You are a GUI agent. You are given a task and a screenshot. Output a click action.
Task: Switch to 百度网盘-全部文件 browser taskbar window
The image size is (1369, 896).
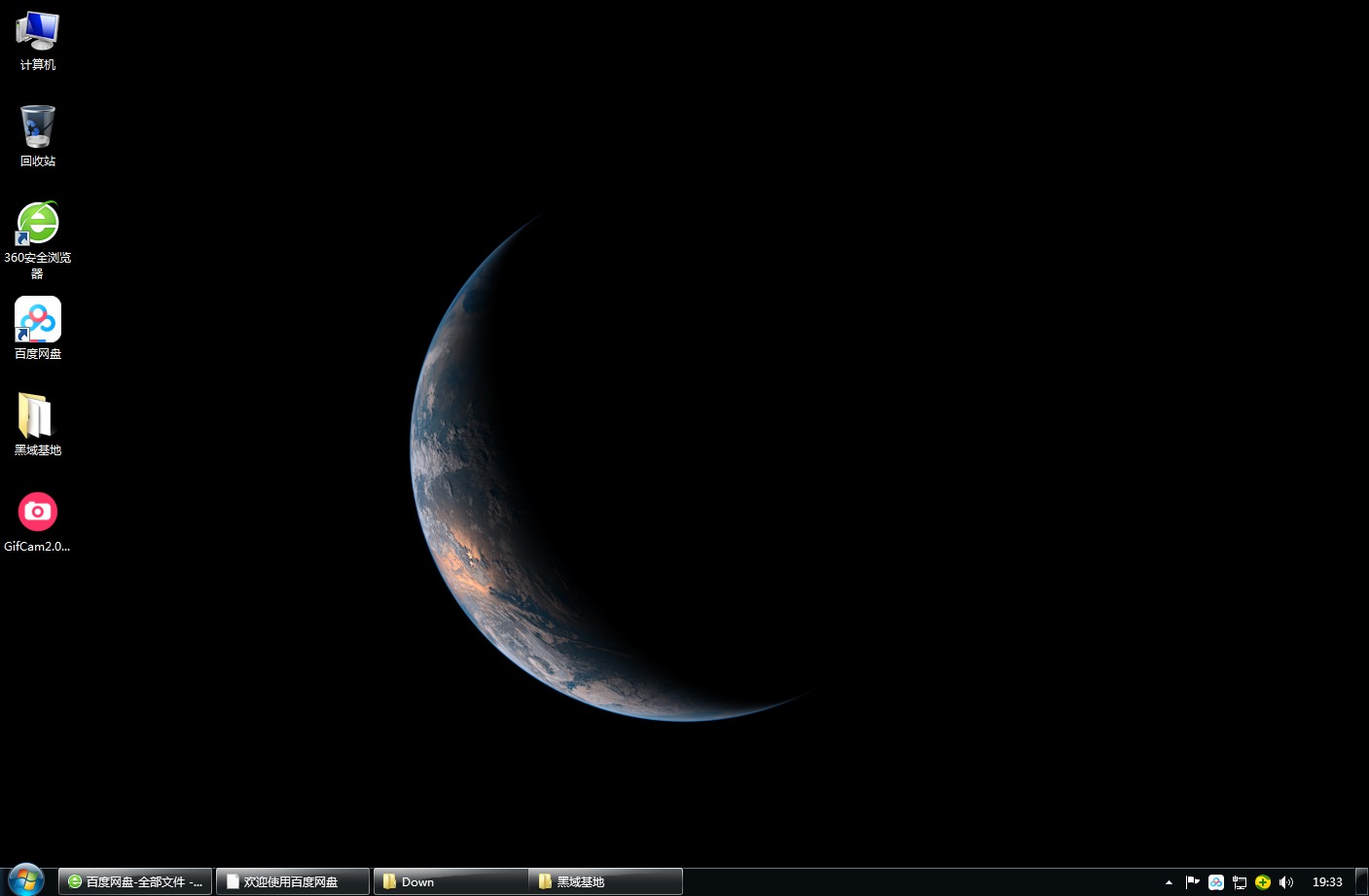[135, 881]
